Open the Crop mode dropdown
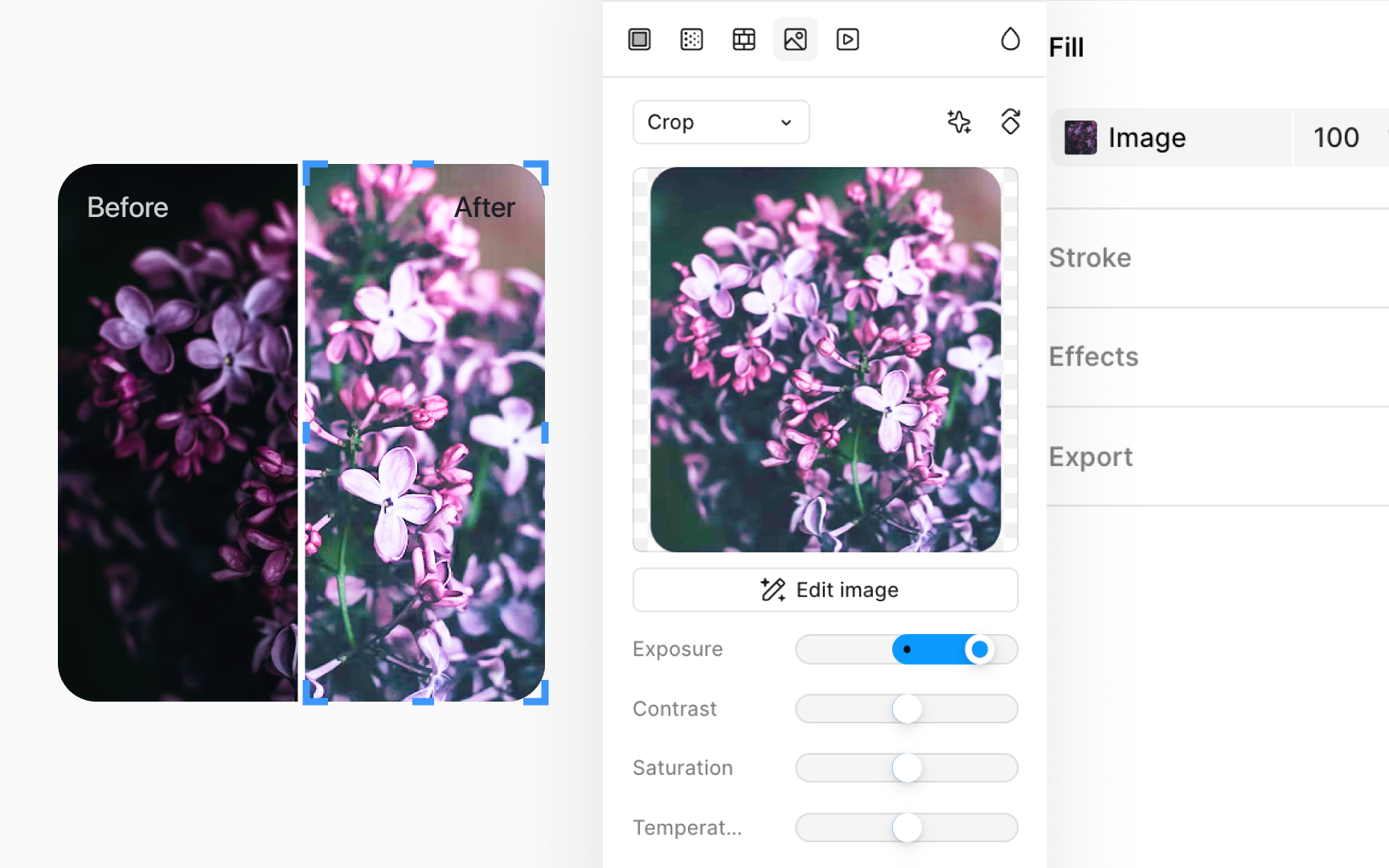The image size is (1389, 868). click(720, 121)
